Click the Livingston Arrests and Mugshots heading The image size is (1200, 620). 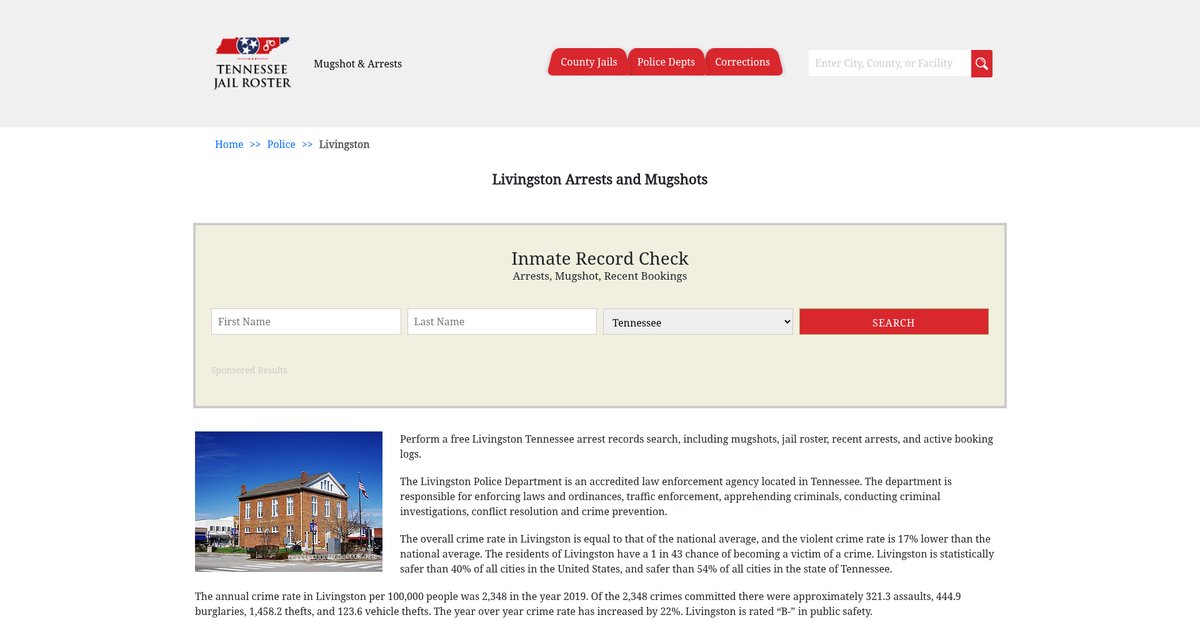(600, 180)
